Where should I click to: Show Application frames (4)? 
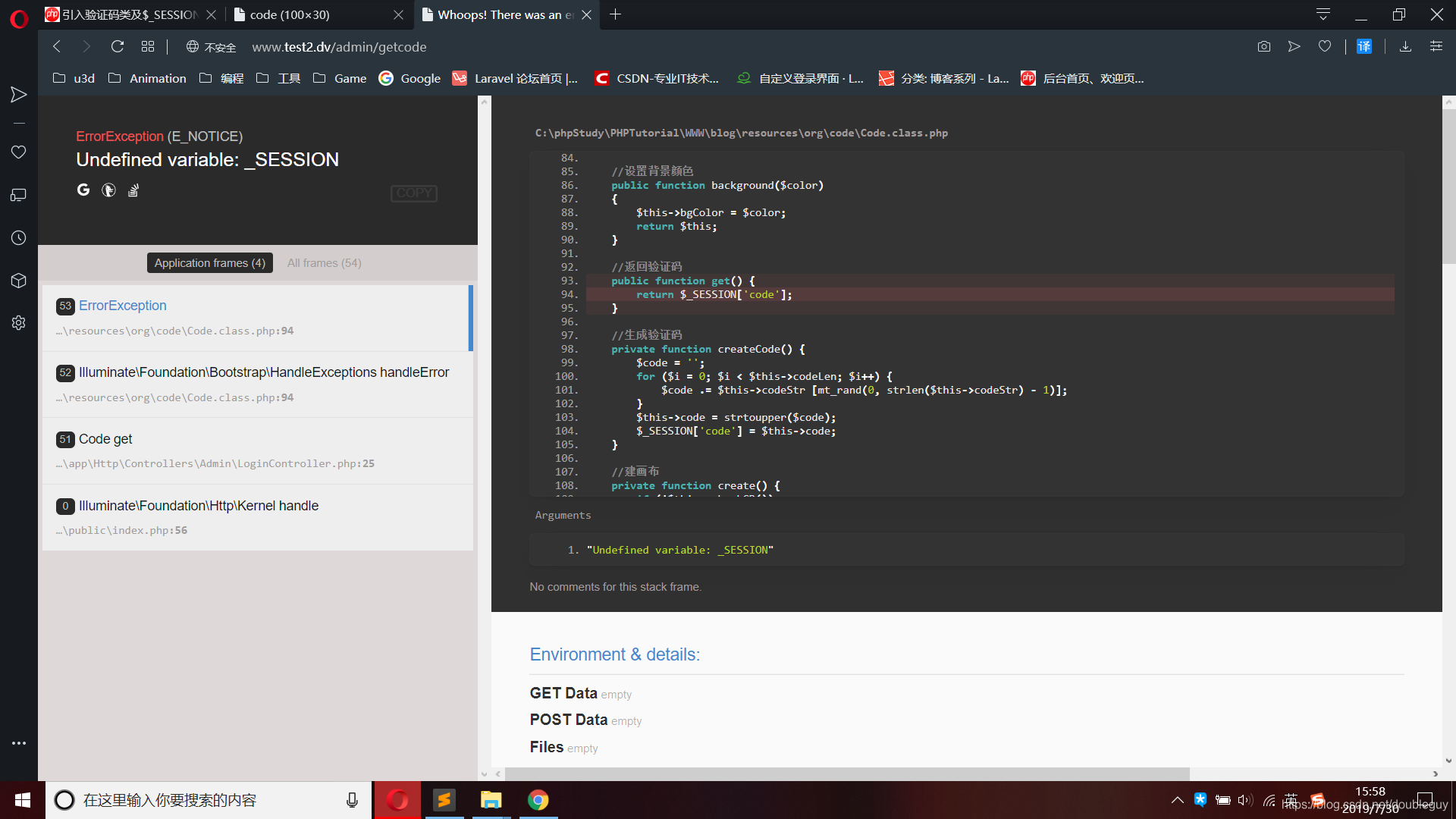[x=209, y=263]
